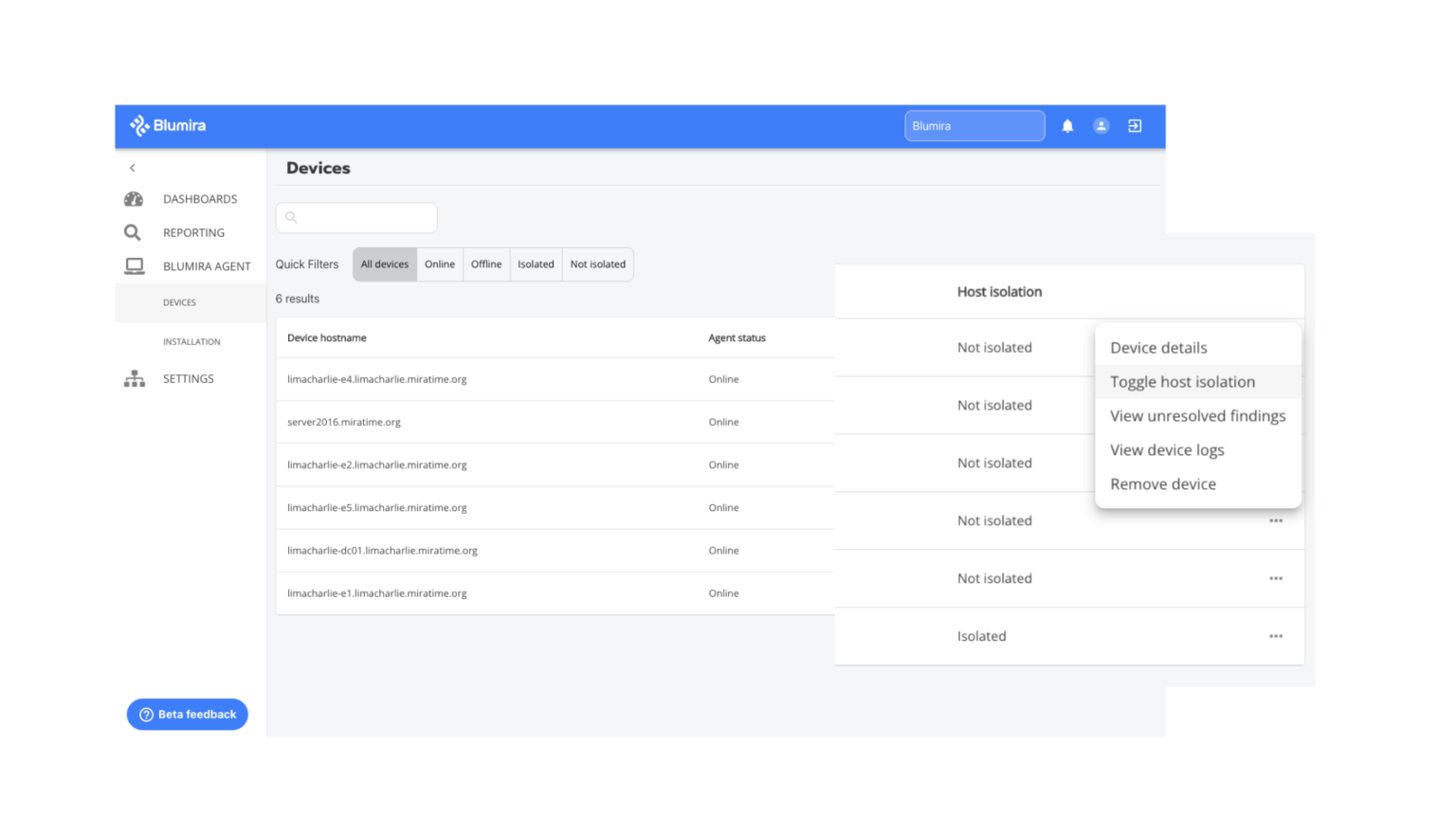Toggle the Not isolated filter

(x=597, y=264)
